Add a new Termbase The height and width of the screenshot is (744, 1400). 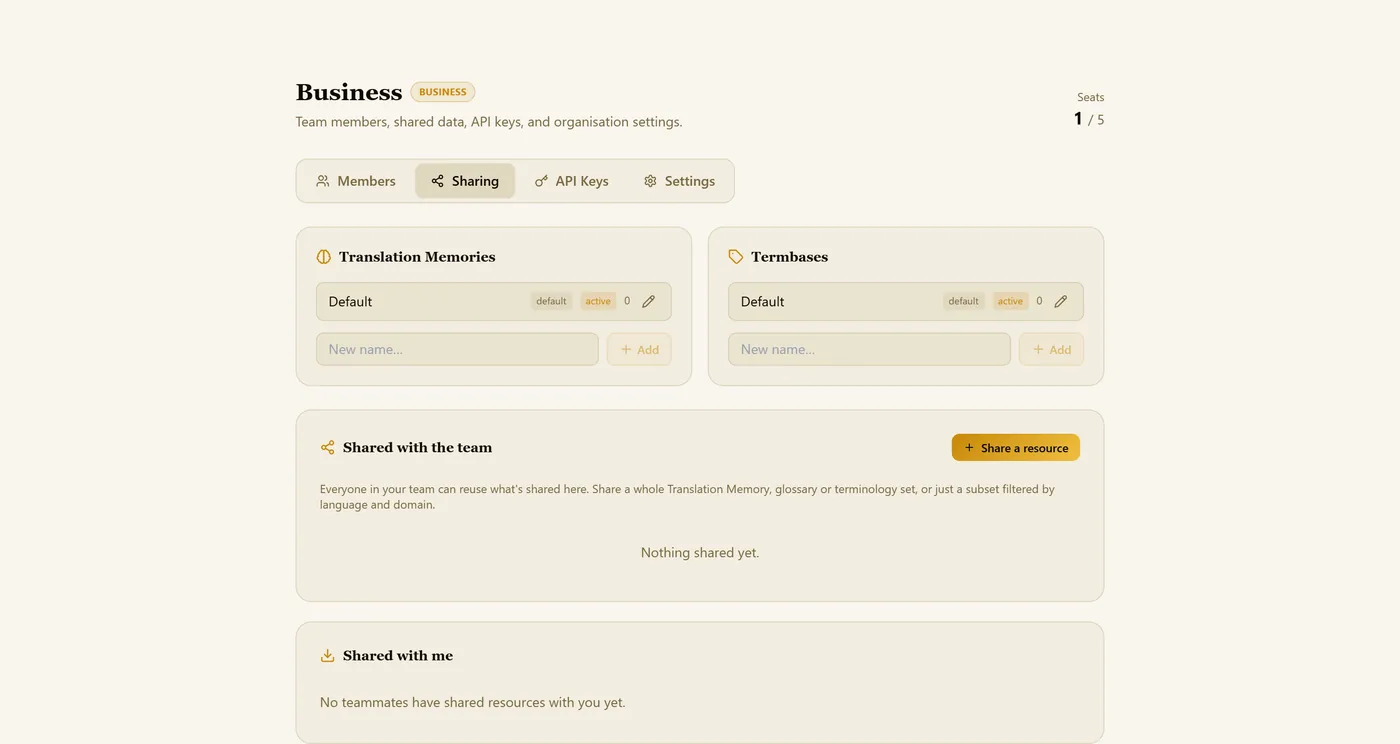(x=1051, y=350)
